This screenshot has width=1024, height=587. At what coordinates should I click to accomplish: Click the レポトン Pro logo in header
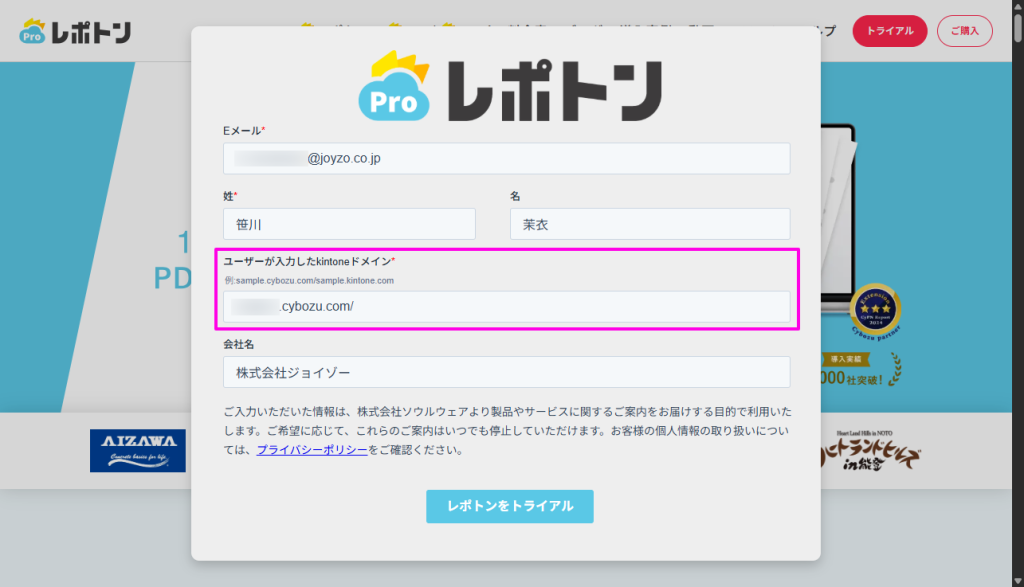[x=75, y=32]
